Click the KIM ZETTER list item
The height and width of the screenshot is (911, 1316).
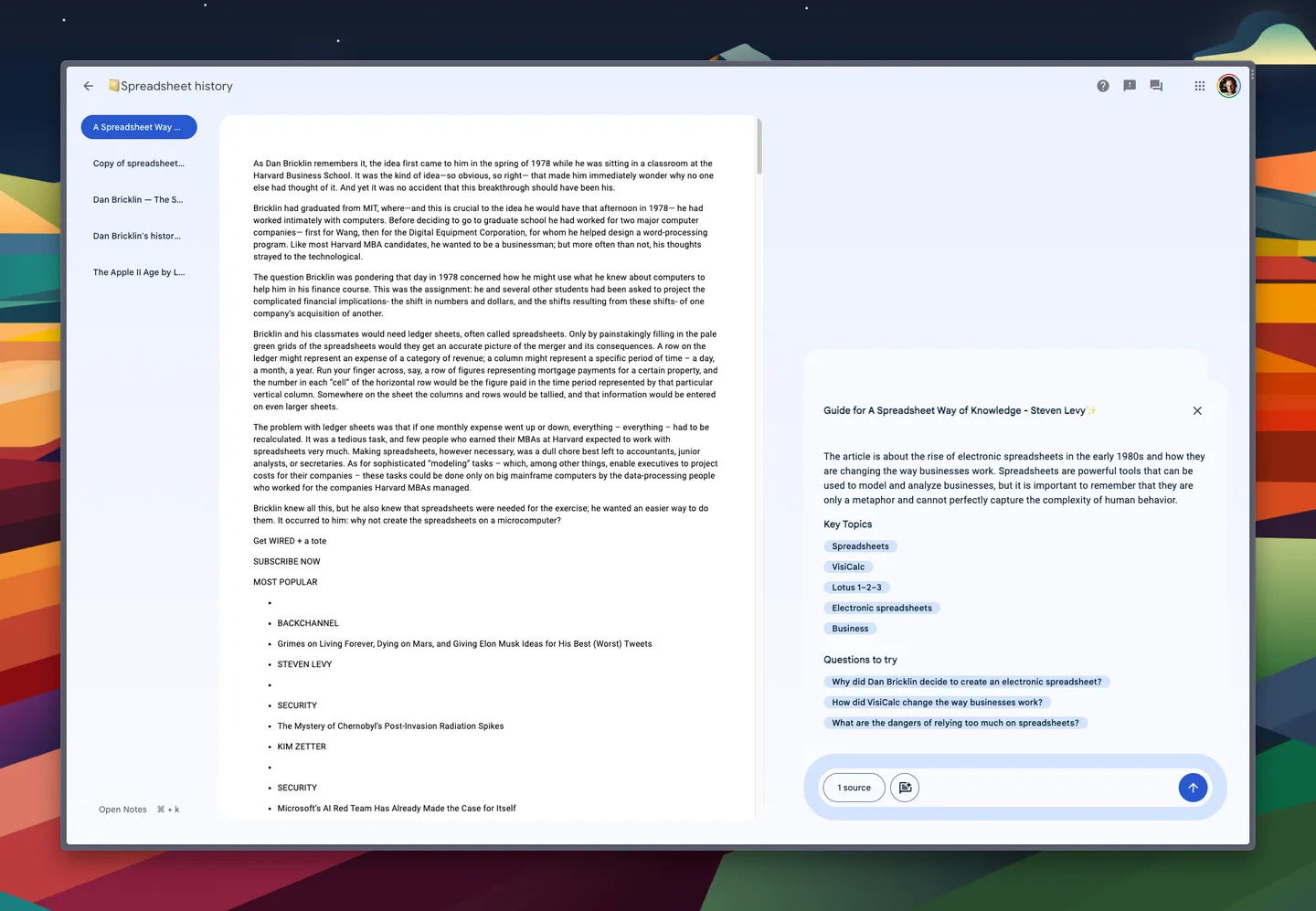pyautogui.click(x=302, y=747)
